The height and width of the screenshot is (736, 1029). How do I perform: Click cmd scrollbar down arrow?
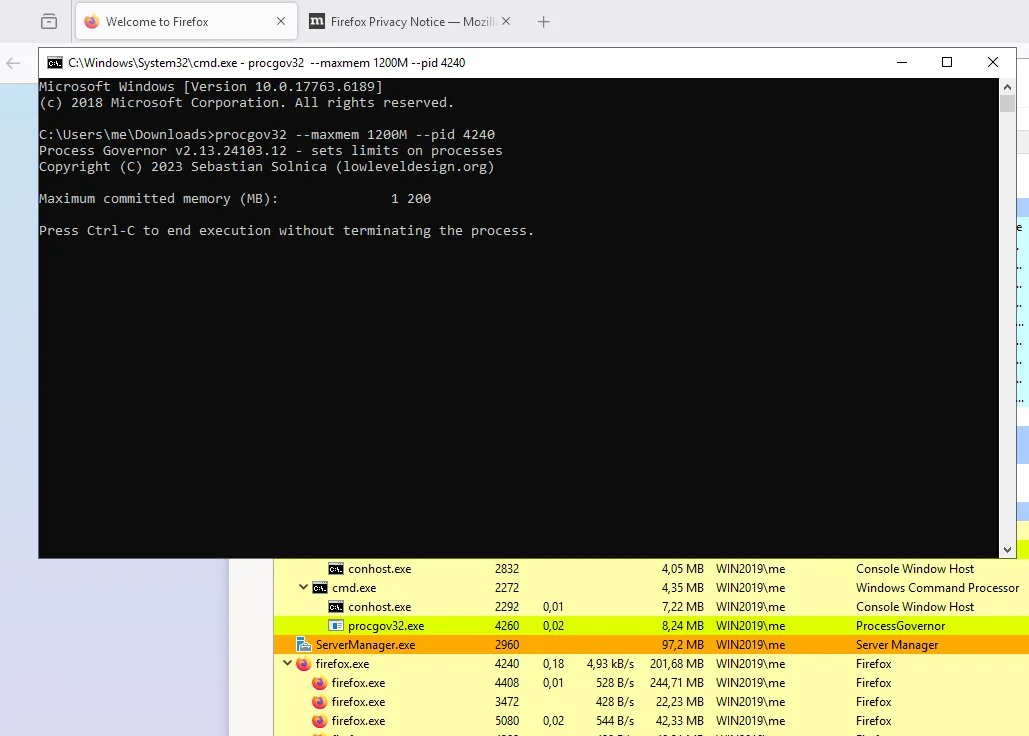click(1007, 550)
